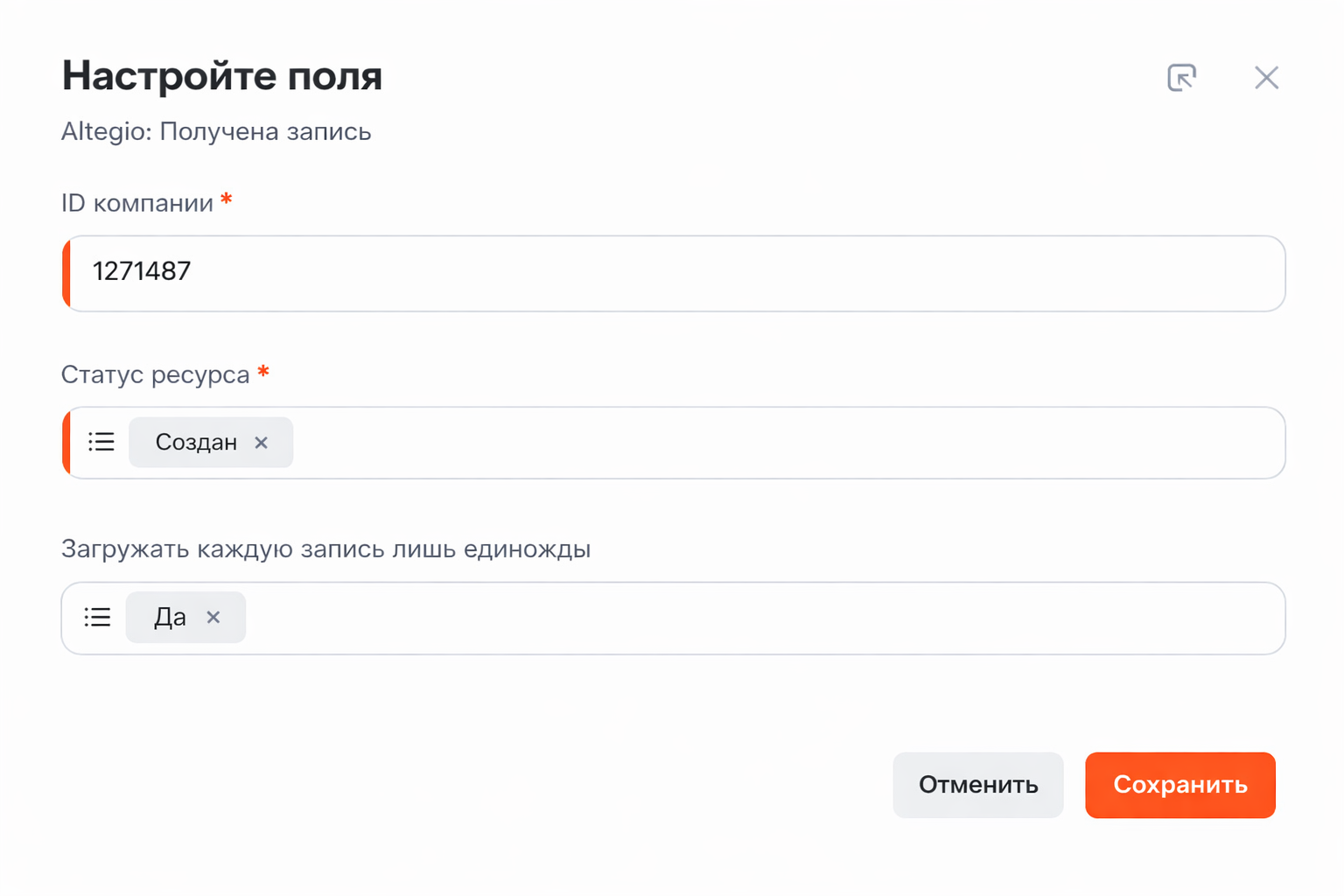Click the pop-out window icon in the header
Viewport: 1344px width, 896px height.
click(1181, 78)
